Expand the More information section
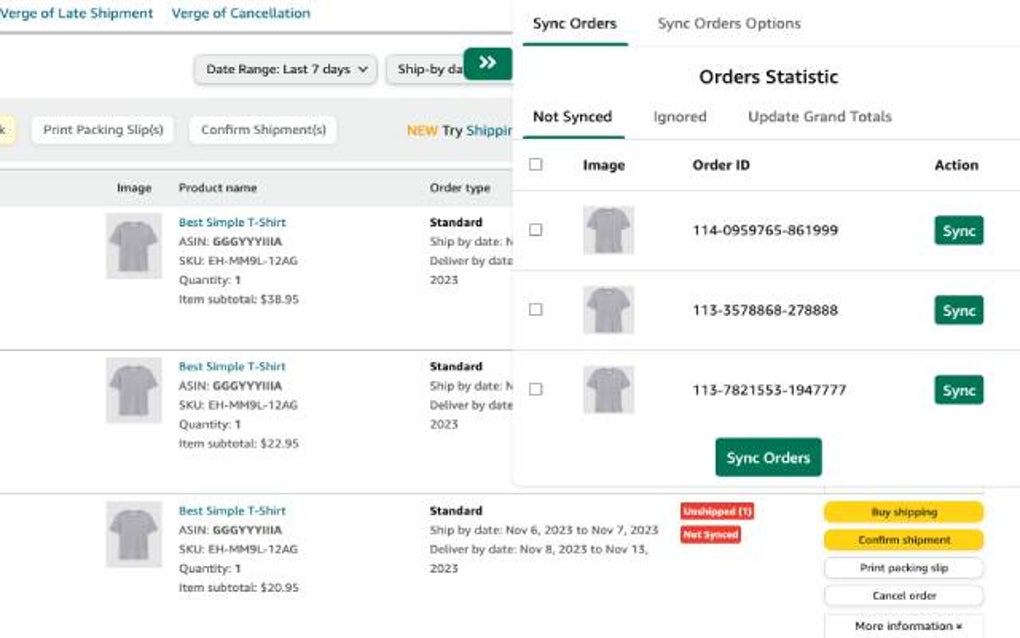Viewport: 1020px width, 638px height. 902,625
